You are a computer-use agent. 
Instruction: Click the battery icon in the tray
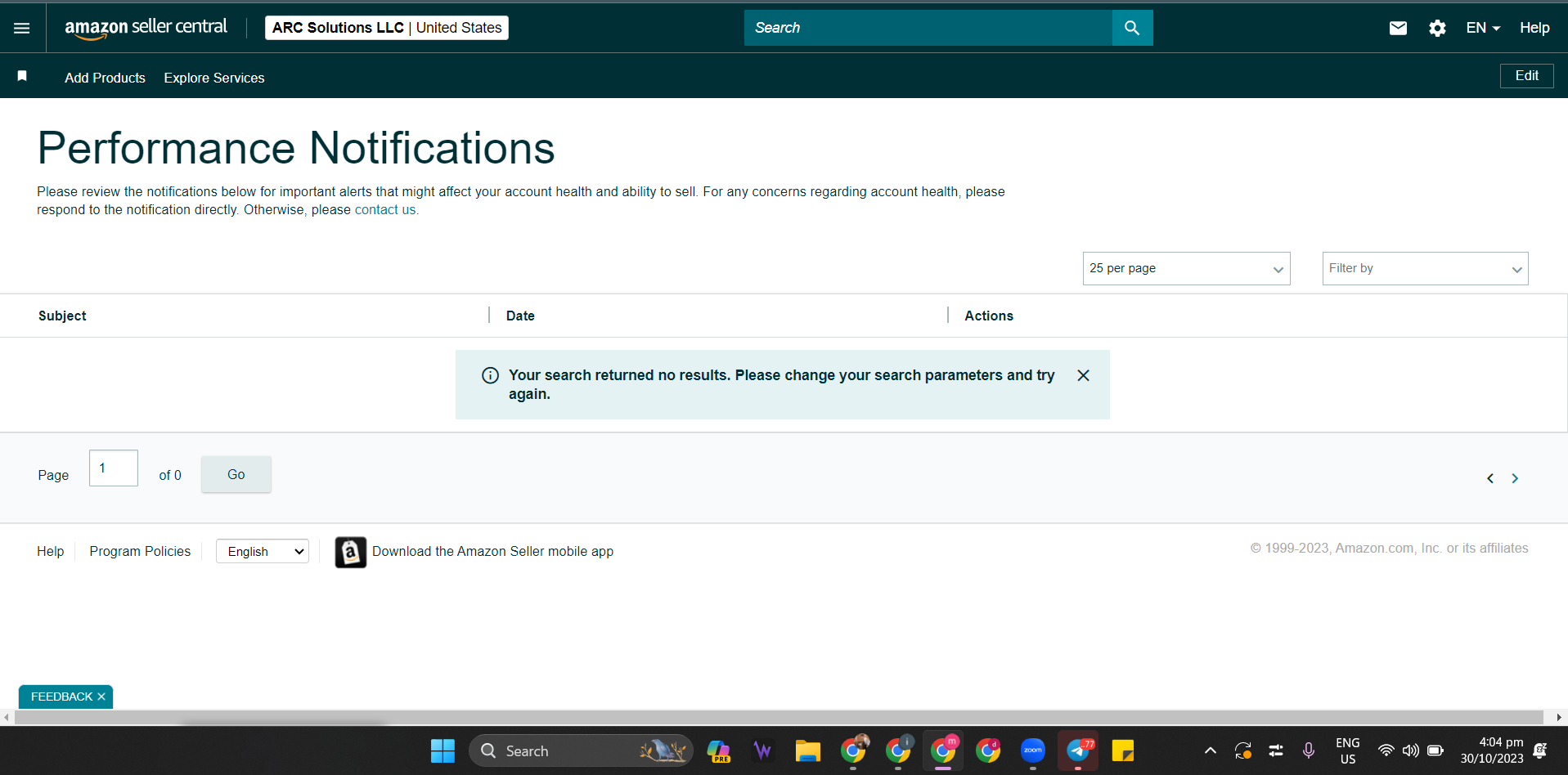tap(1435, 750)
